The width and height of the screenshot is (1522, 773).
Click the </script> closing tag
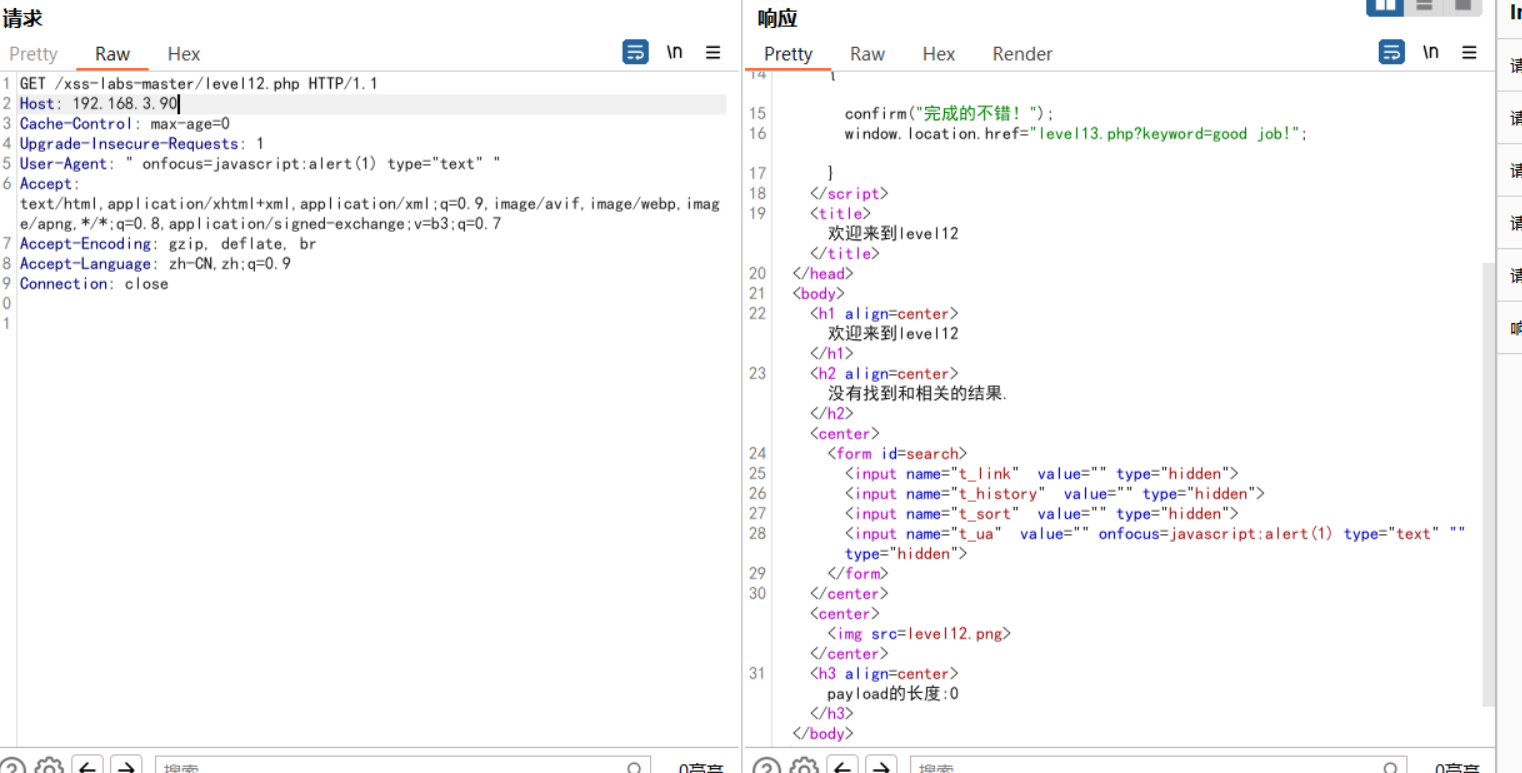(849, 193)
